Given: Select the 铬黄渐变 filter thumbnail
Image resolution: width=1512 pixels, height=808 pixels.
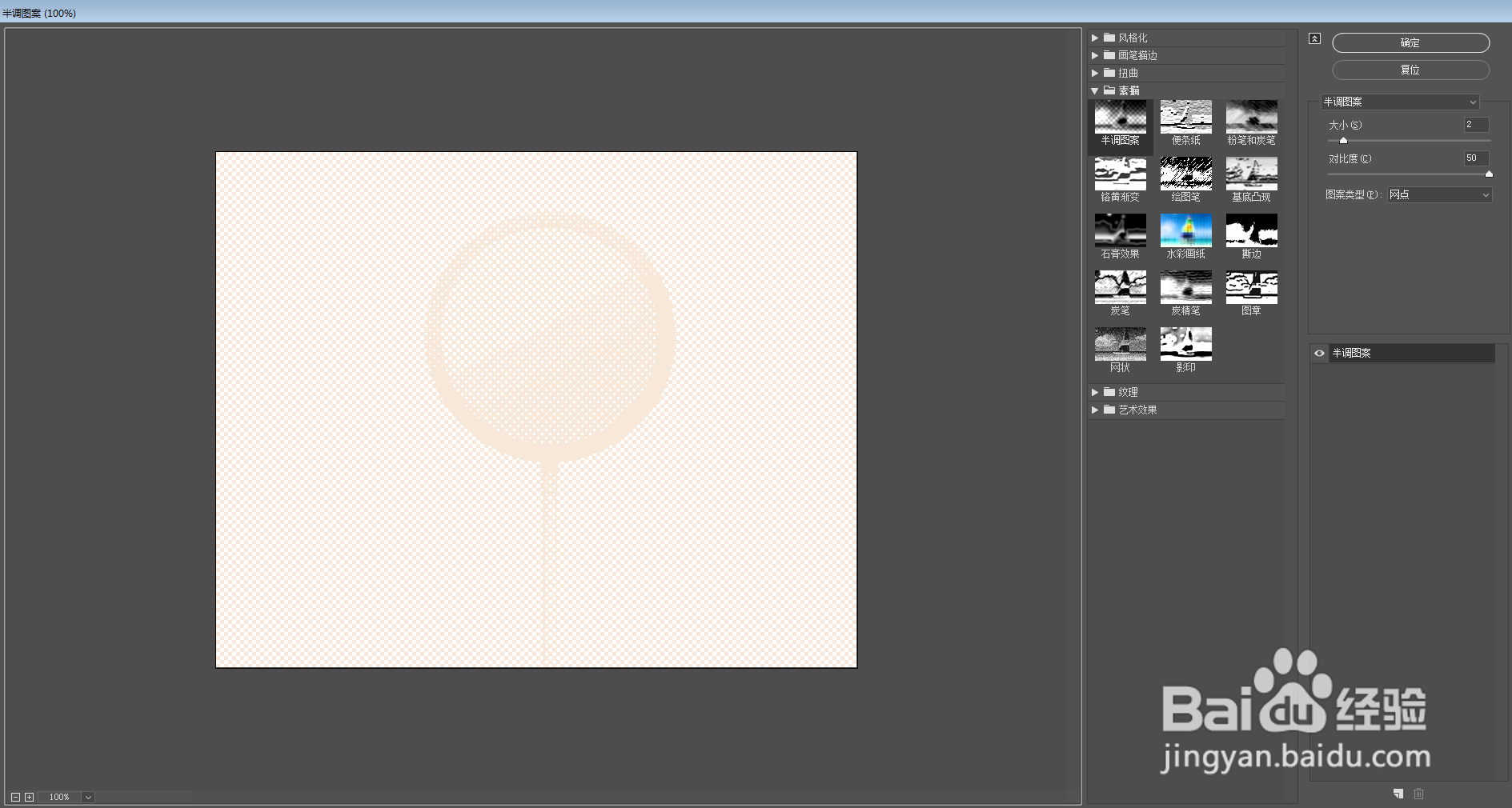Looking at the screenshot, I should pos(1120,174).
